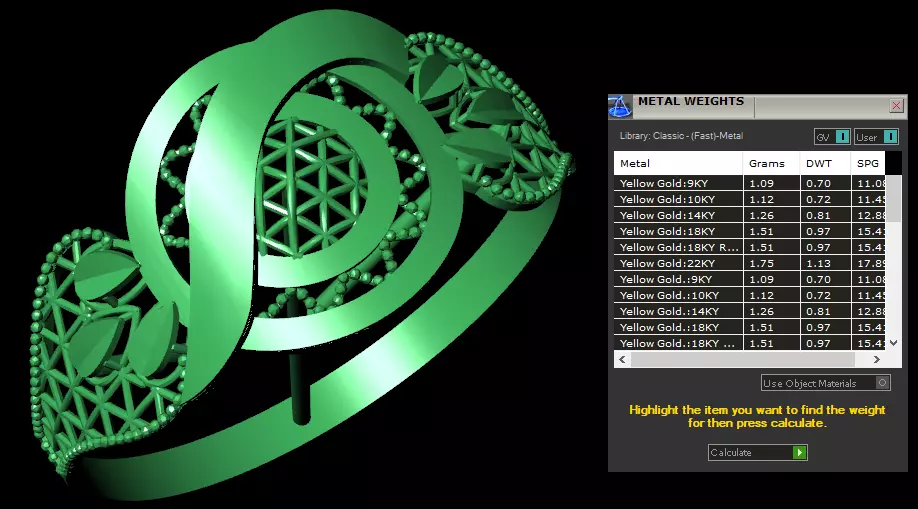
Task: Click the Metal Weights panel cone icon
Action: tap(619, 107)
